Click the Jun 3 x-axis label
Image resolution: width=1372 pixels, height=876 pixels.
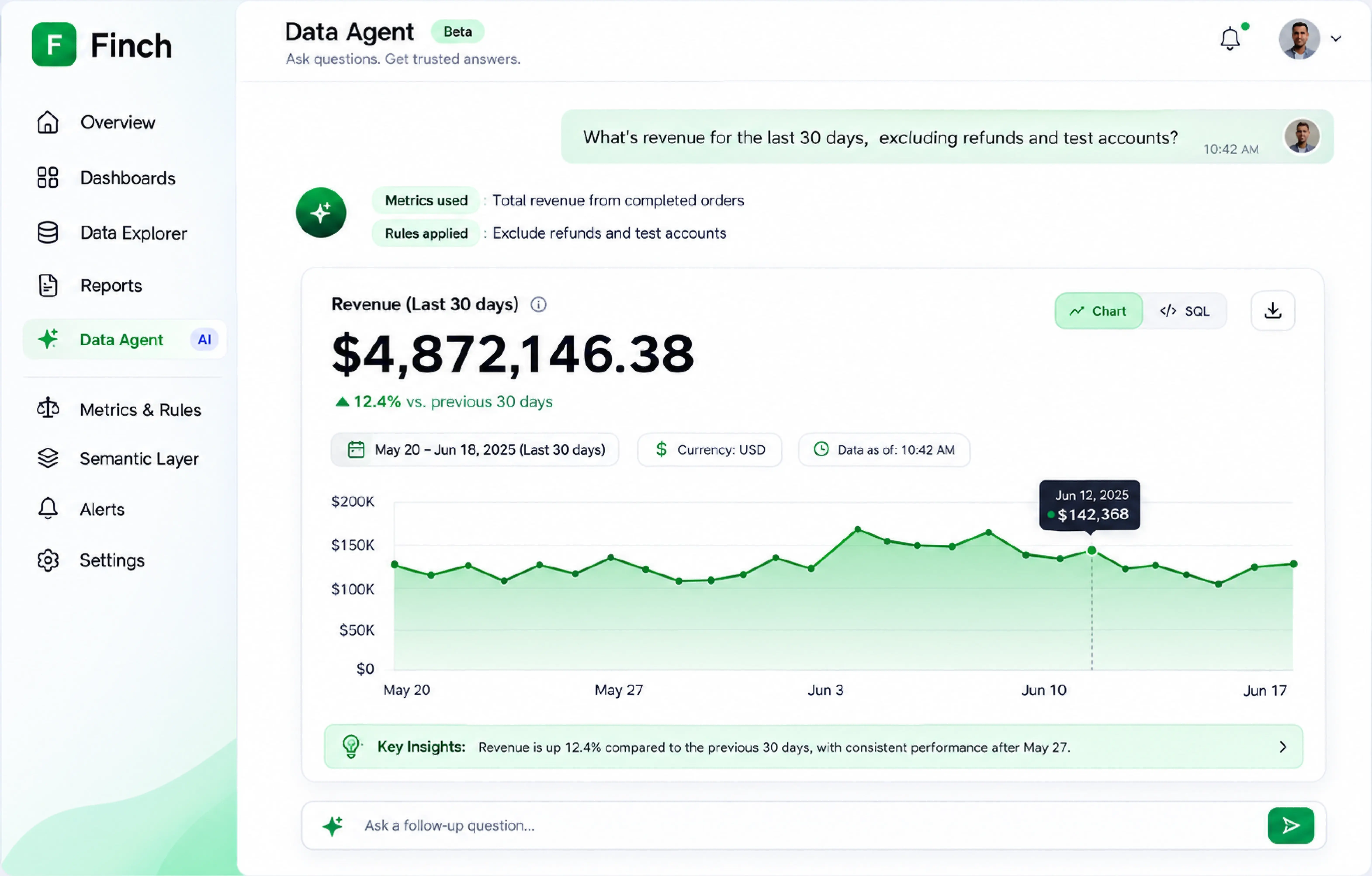(x=826, y=690)
